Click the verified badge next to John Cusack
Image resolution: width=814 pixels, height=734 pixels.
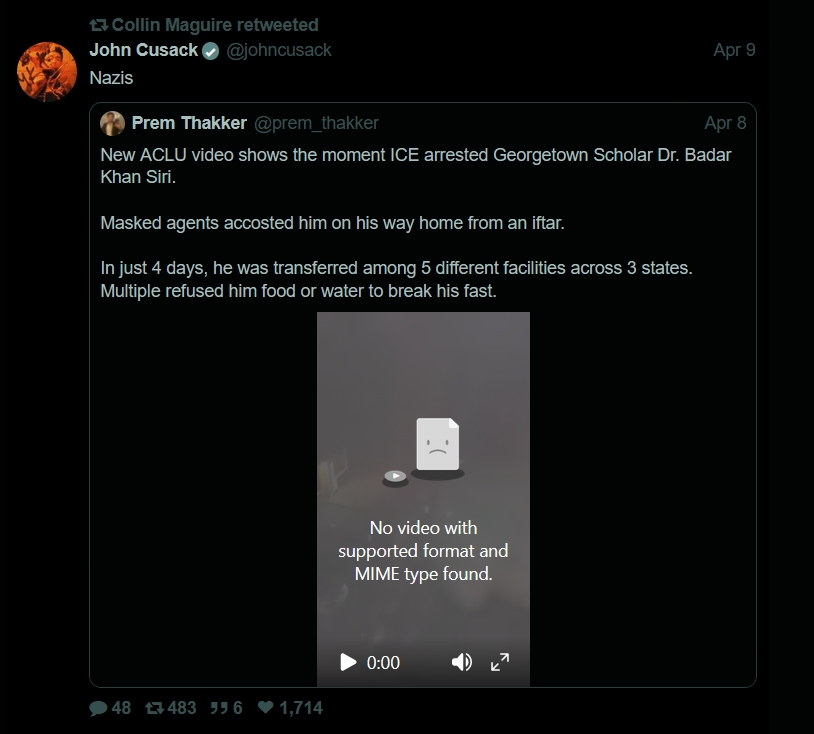point(211,51)
